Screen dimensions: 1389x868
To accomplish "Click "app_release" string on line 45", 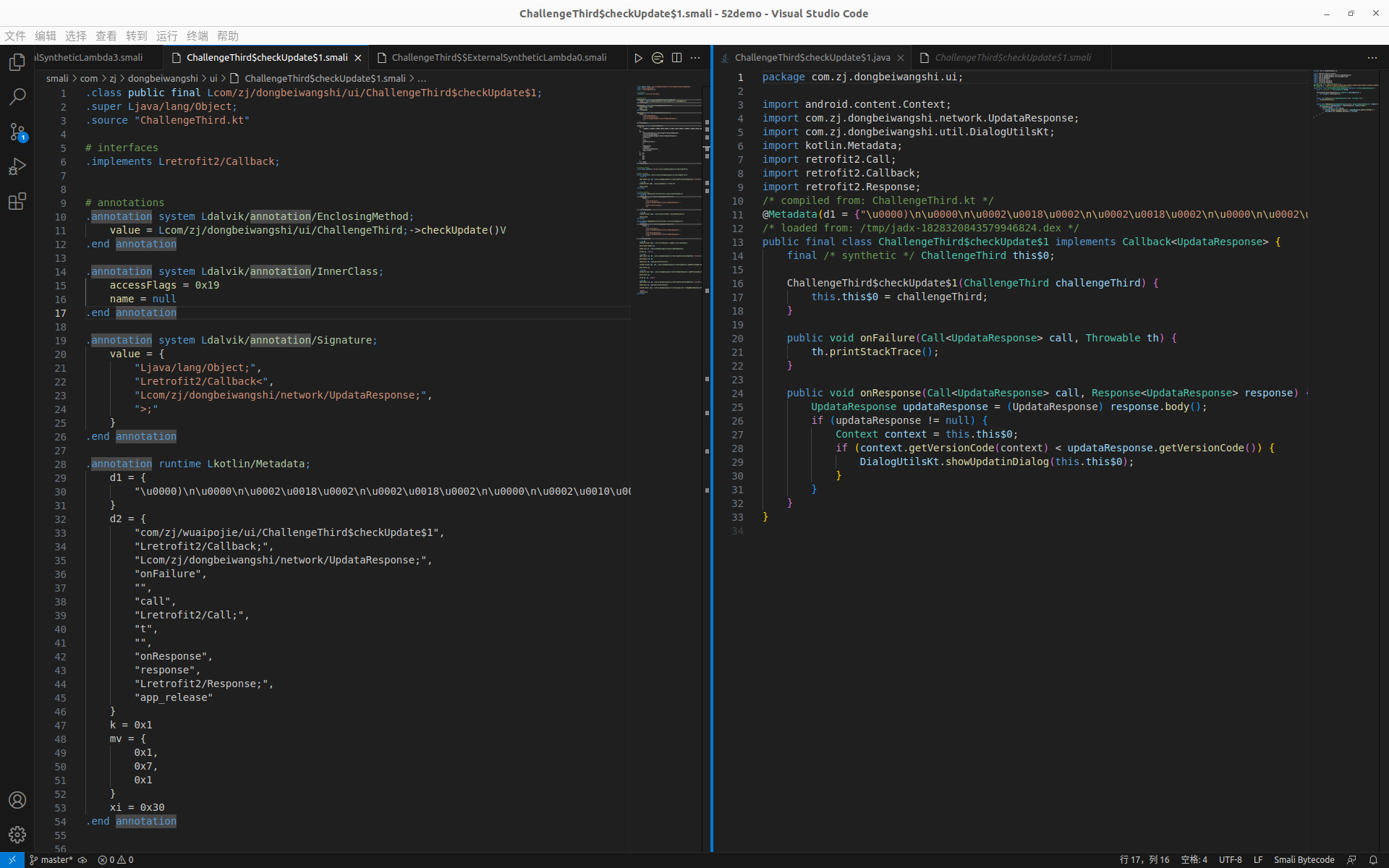I will (x=174, y=698).
